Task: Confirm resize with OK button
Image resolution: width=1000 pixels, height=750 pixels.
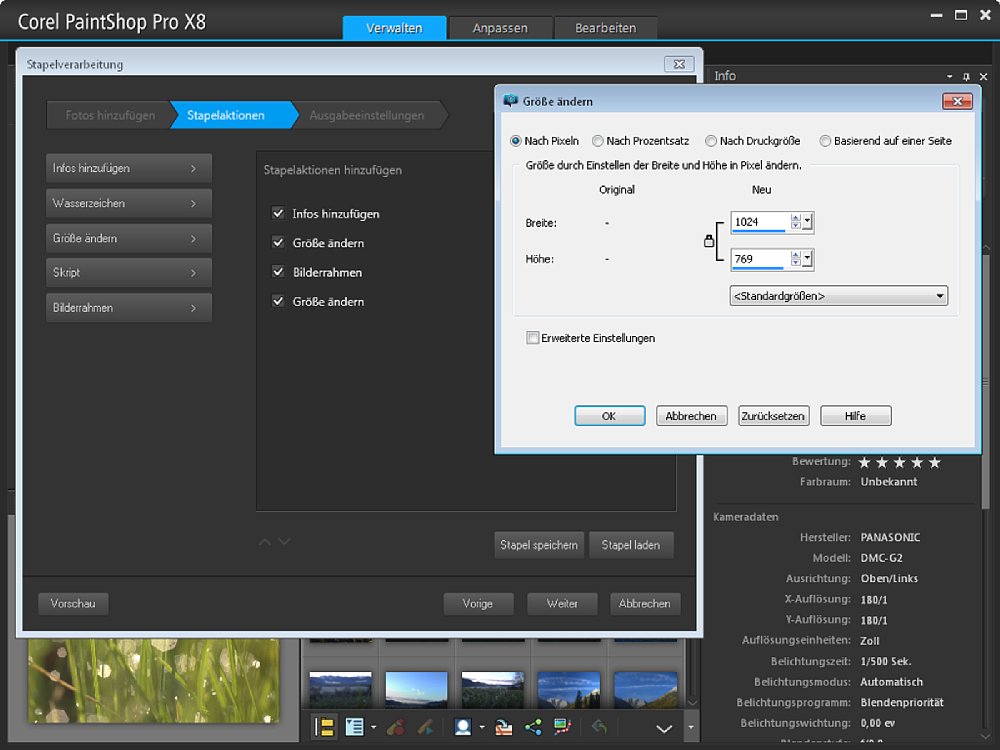Action: 610,416
